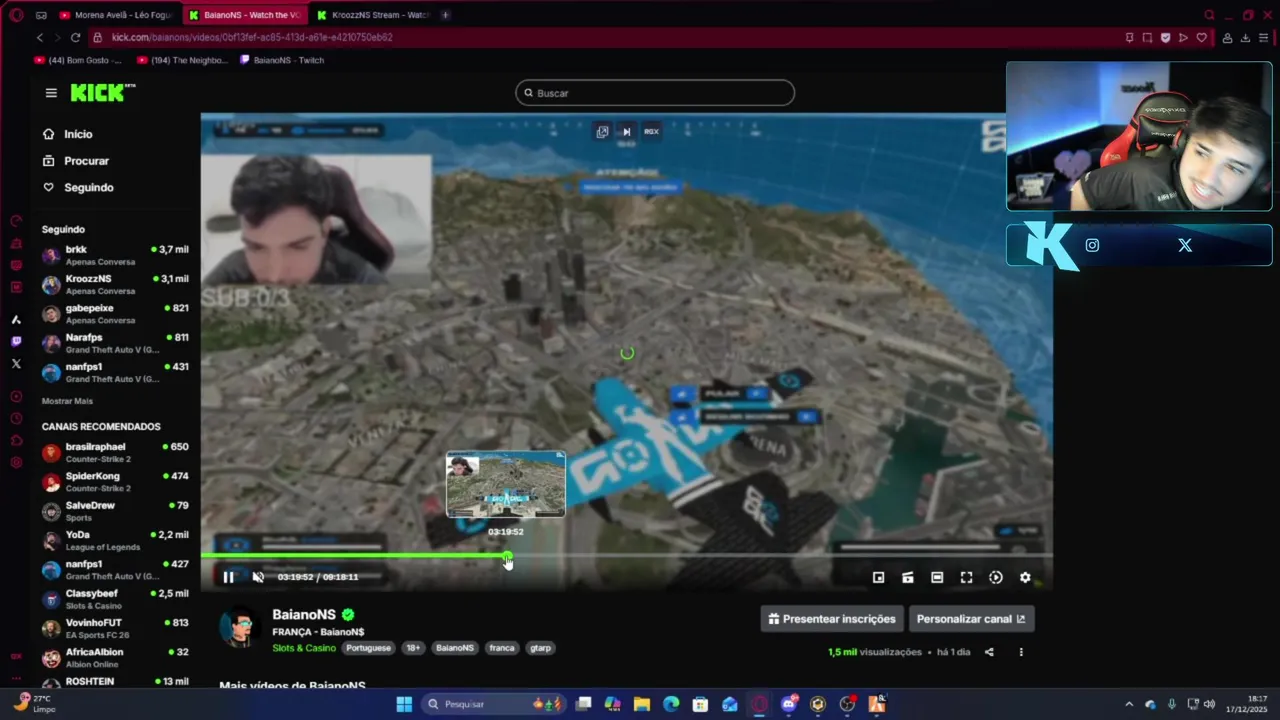This screenshot has height=720, width=1280.
Task: Open brasilraphael recommended channel
Action: [x=115, y=452]
